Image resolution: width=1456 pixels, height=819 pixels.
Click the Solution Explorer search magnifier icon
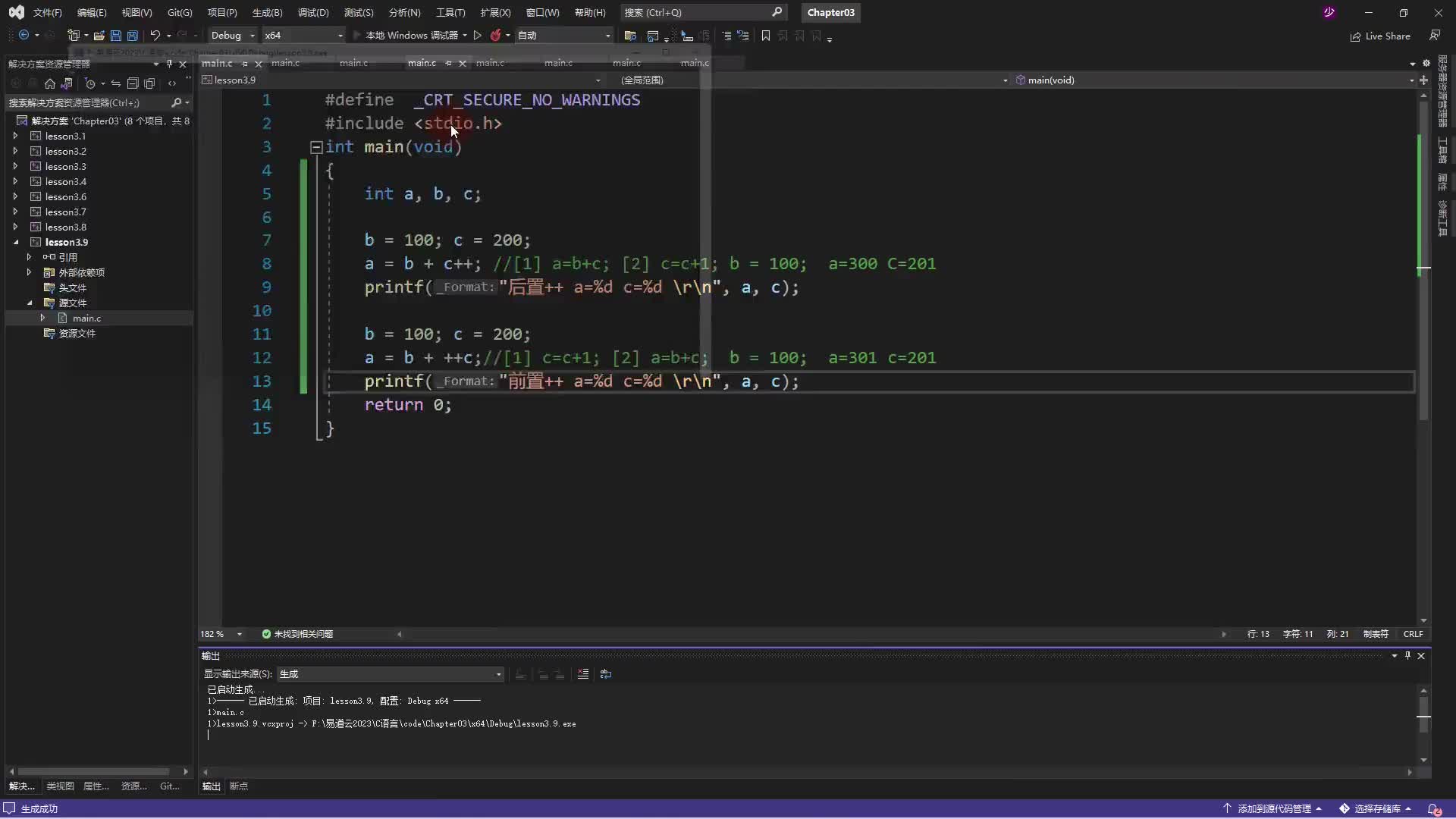coord(176,102)
